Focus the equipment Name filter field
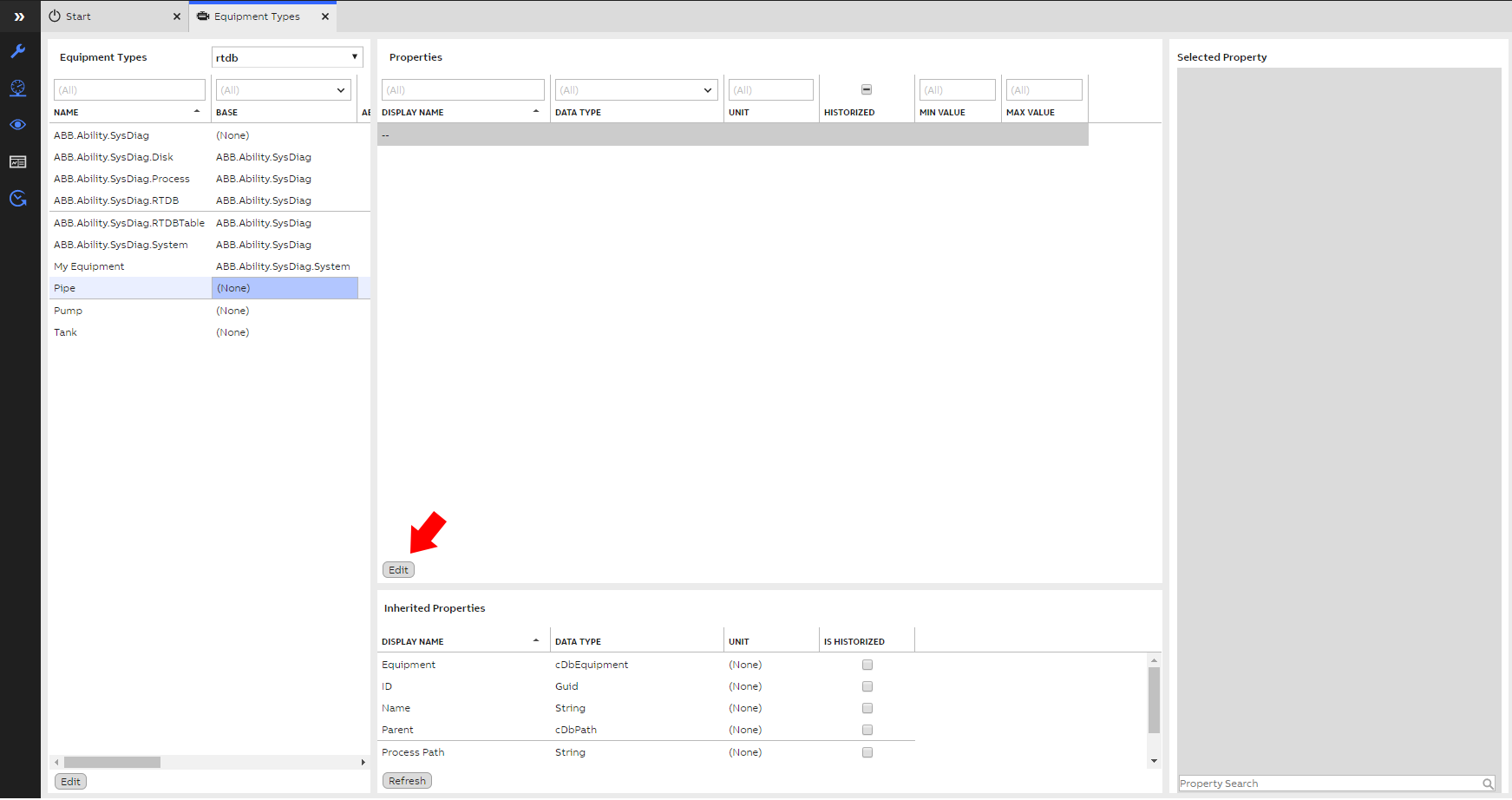Viewport: 1512px width, 800px height. pos(129,90)
